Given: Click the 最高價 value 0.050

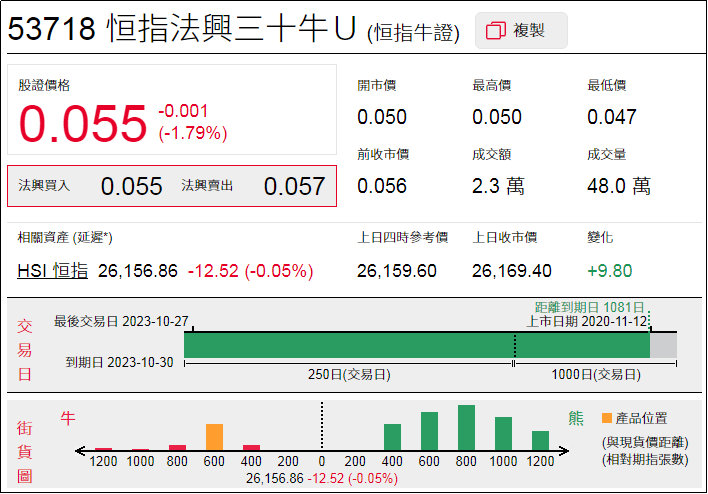Looking at the screenshot, I should [x=497, y=117].
